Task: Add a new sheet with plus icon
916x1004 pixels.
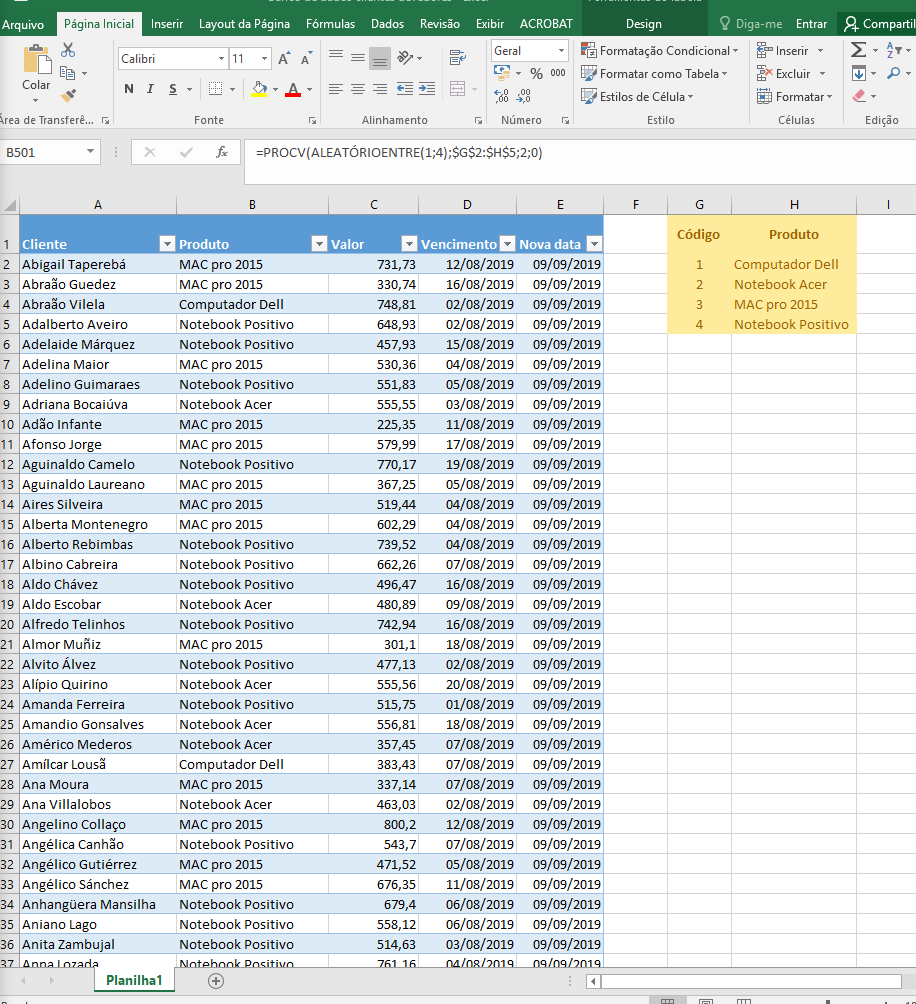Action: click(x=215, y=981)
